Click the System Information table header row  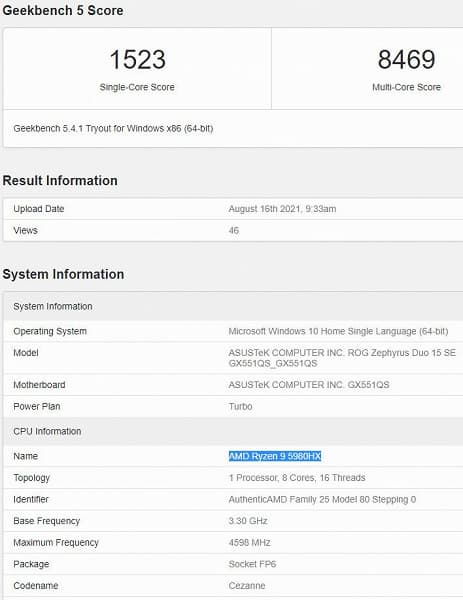click(233, 306)
